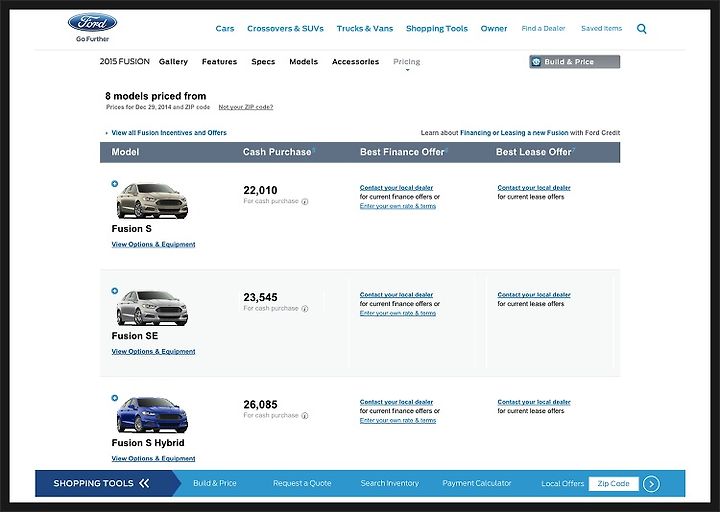Click info icon beside 23,545 cash purchase
The width and height of the screenshot is (720, 512).
click(x=305, y=309)
